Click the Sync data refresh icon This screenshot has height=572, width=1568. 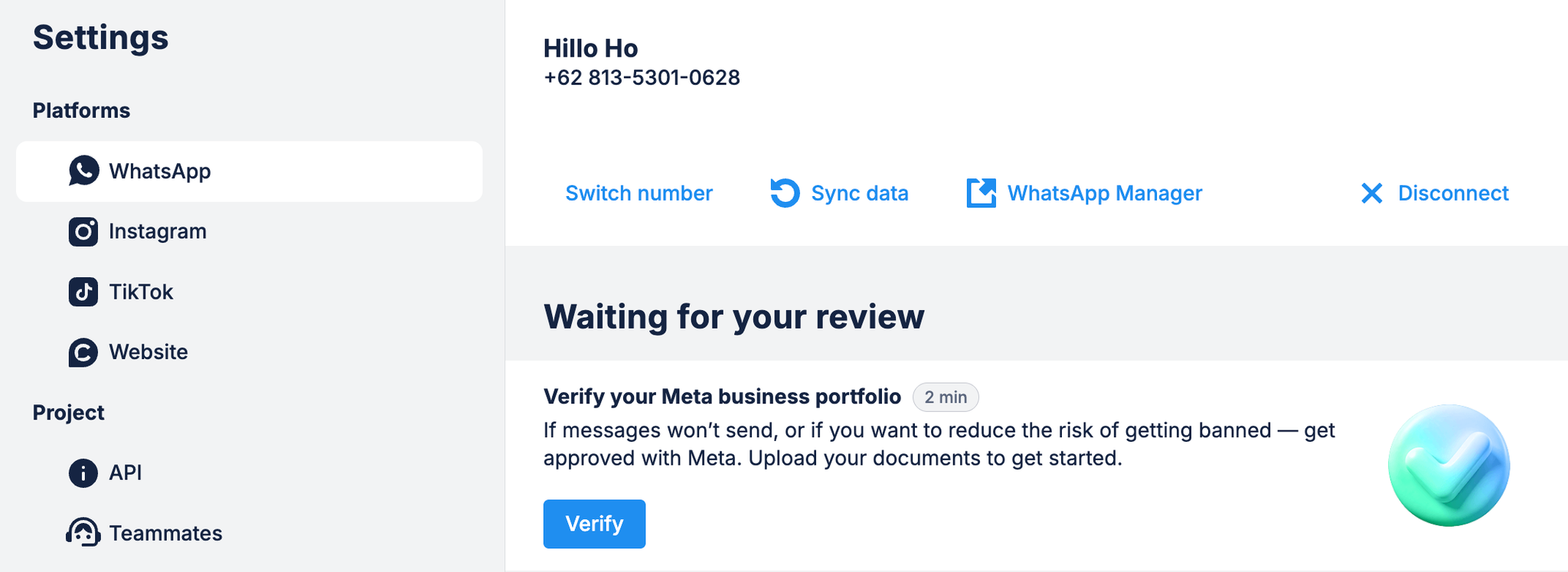pyautogui.click(x=785, y=193)
